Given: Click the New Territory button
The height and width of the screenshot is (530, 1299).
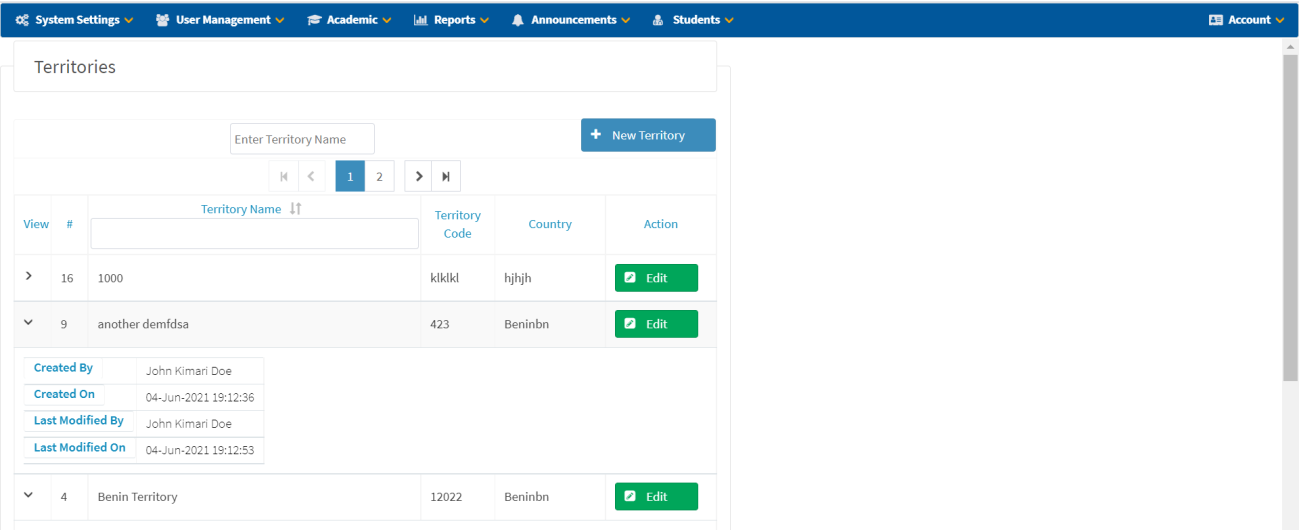Looking at the screenshot, I should point(648,135).
